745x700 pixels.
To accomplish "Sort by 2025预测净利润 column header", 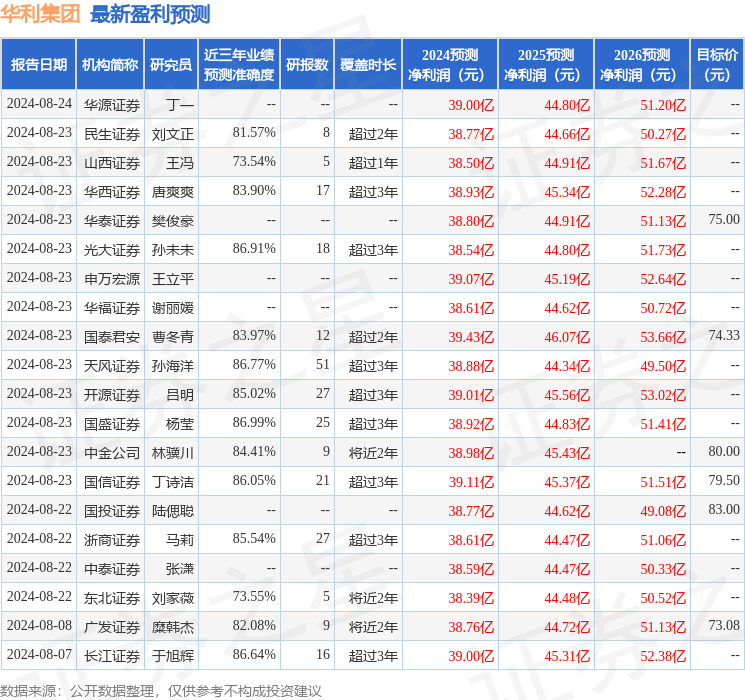I will pyautogui.click(x=546, y=65).
